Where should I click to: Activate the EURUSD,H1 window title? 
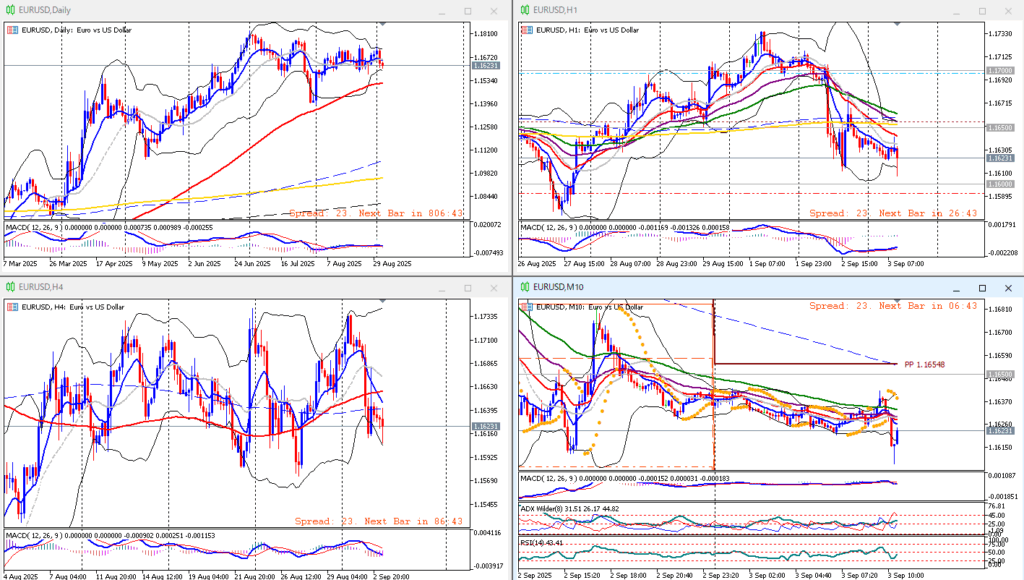(555, 10)
